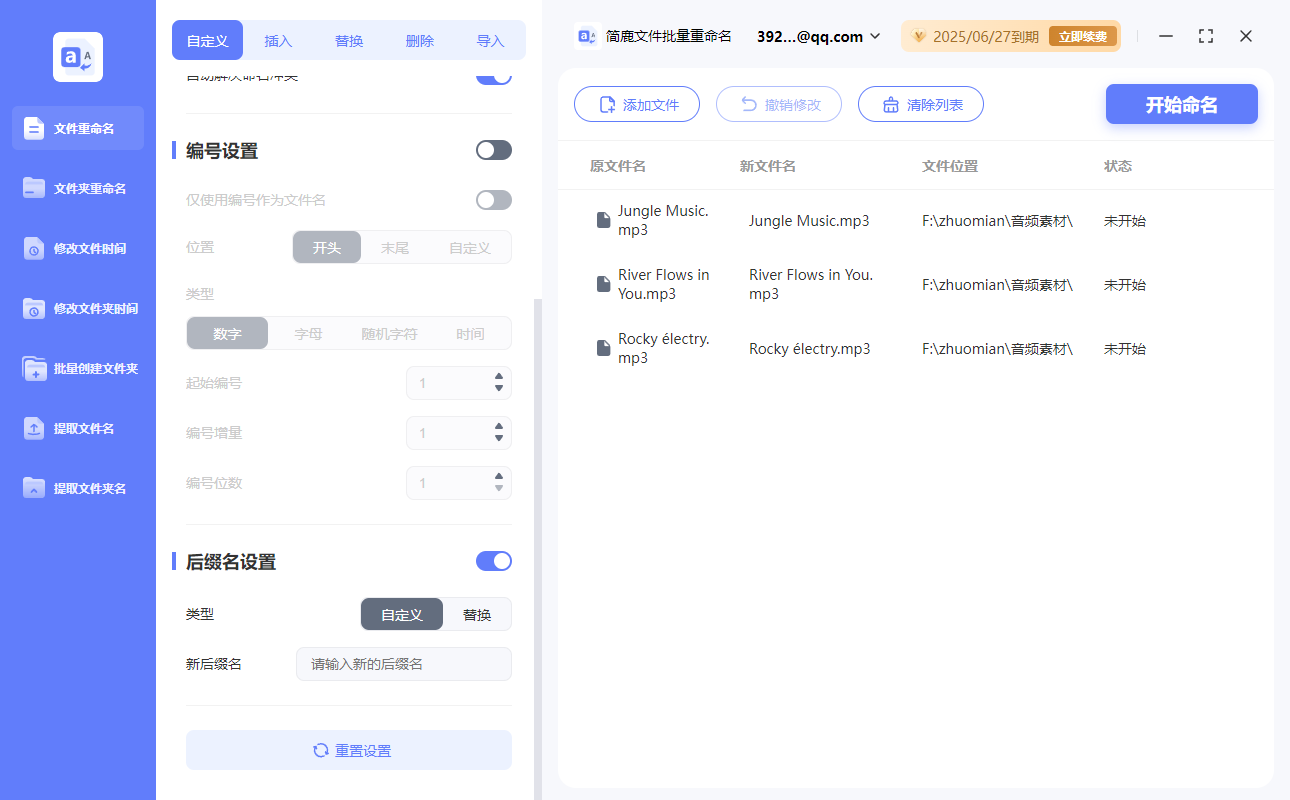Image resolution: width=1290 pixels, height=800 pixels.
Task: Select the 文件重命名 sidebar icon
Action: tap(77, 128)
